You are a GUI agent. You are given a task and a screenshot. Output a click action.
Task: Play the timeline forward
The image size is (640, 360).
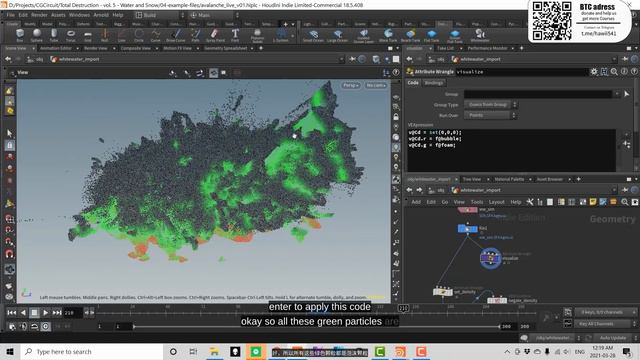[46, 313]
